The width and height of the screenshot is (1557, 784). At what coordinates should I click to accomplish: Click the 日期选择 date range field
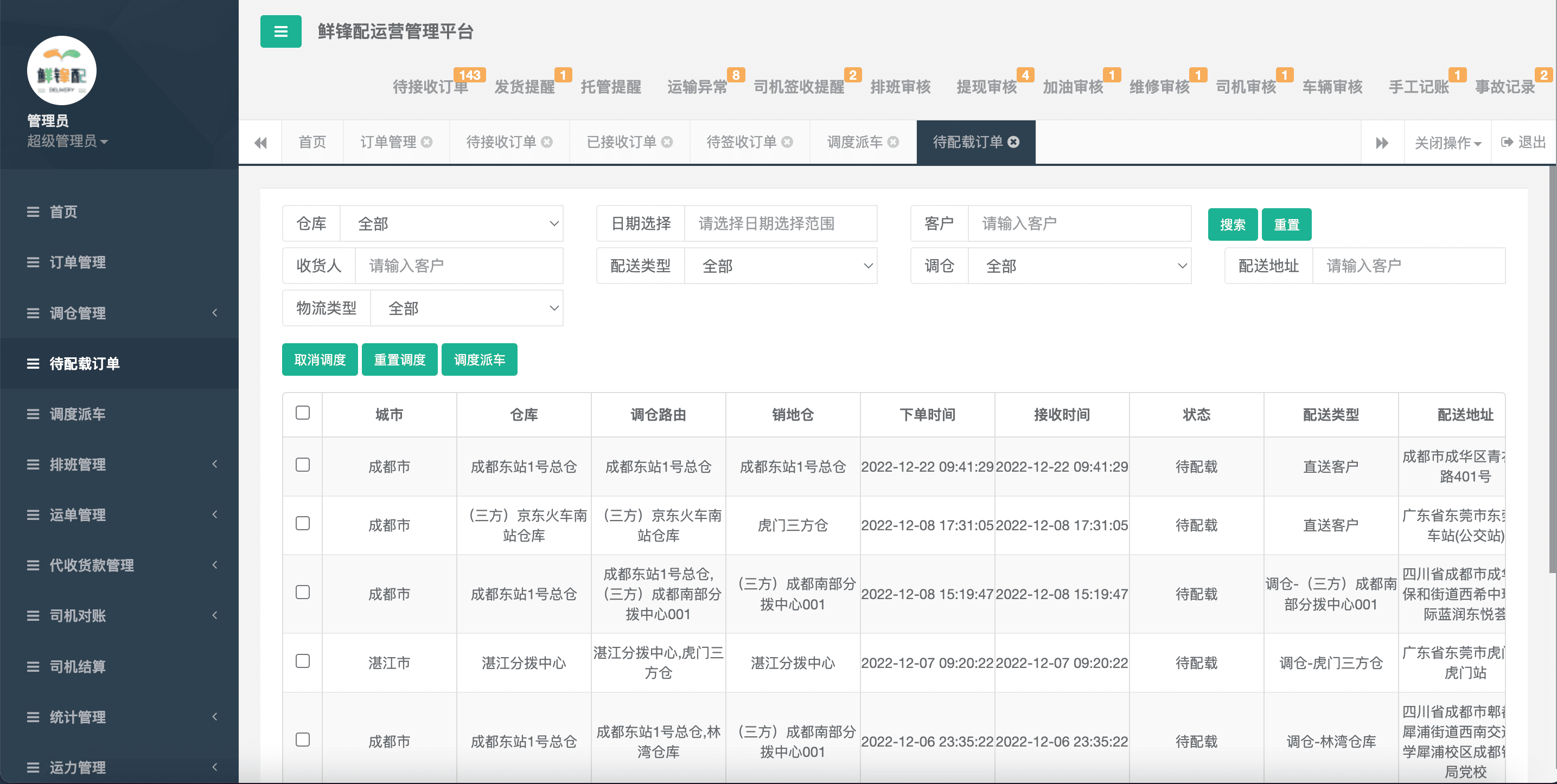tap(780, 223)
